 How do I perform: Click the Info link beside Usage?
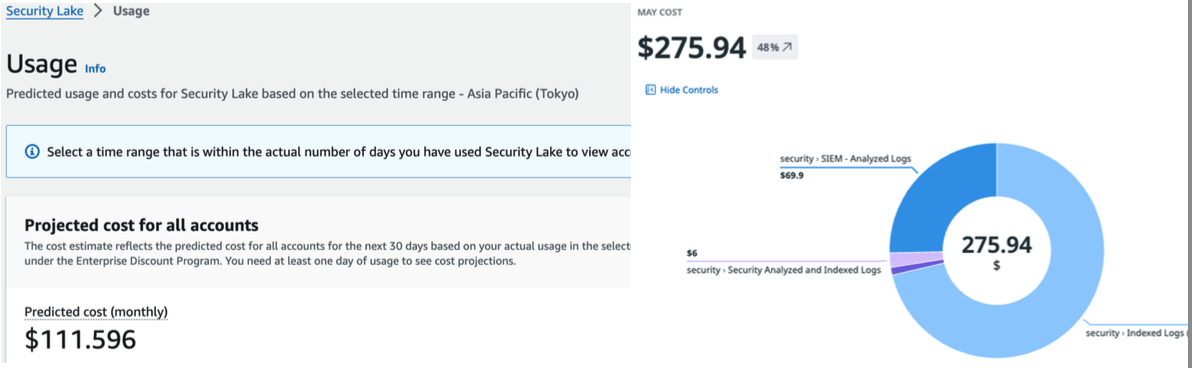95,68
